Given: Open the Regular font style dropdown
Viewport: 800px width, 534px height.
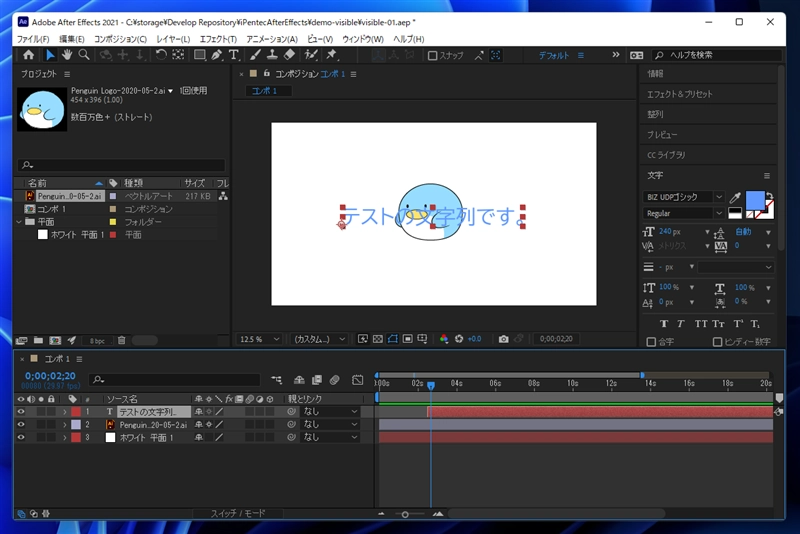Looking at the screenshot, I should pos(684,213).
